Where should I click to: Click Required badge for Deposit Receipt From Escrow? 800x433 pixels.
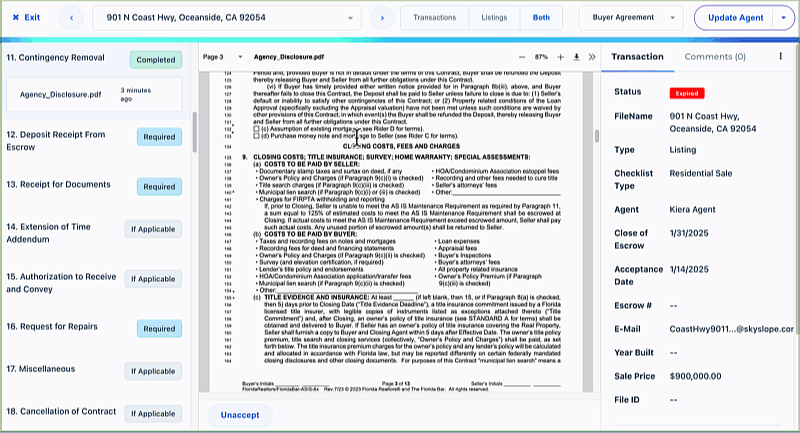[159, 137]
